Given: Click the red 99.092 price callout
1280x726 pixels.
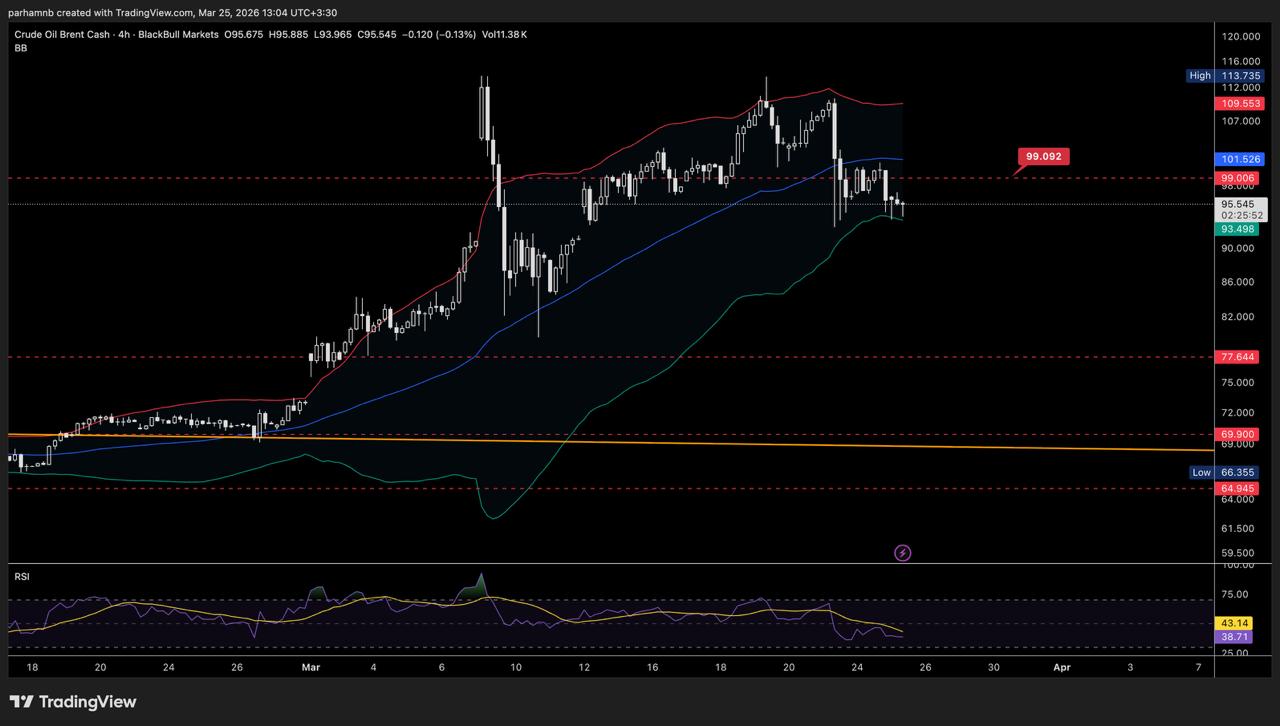Looking at the screenshot, I should click(1044, 156).
